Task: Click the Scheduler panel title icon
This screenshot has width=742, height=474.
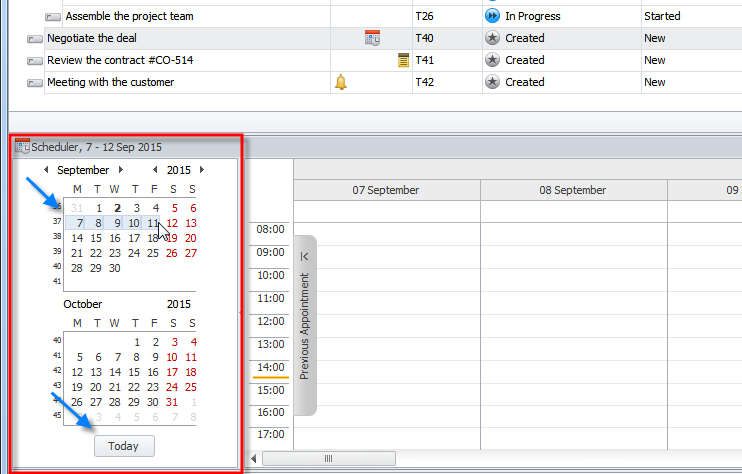Action: click(22, 147)
